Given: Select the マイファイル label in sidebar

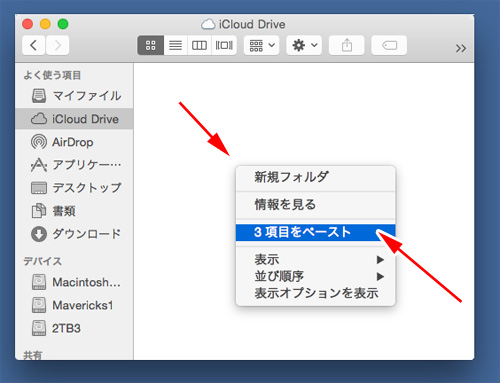Looking at the screenshot, I should (x=87, y=96).
